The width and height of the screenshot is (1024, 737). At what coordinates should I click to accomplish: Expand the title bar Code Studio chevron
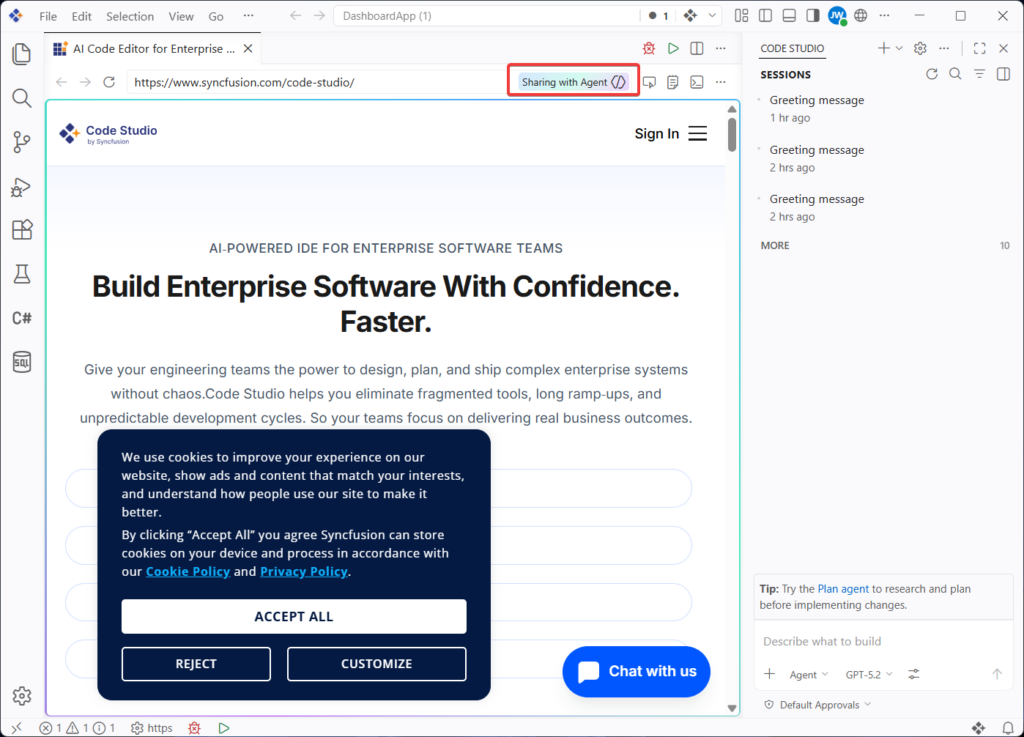click(712, 16)
